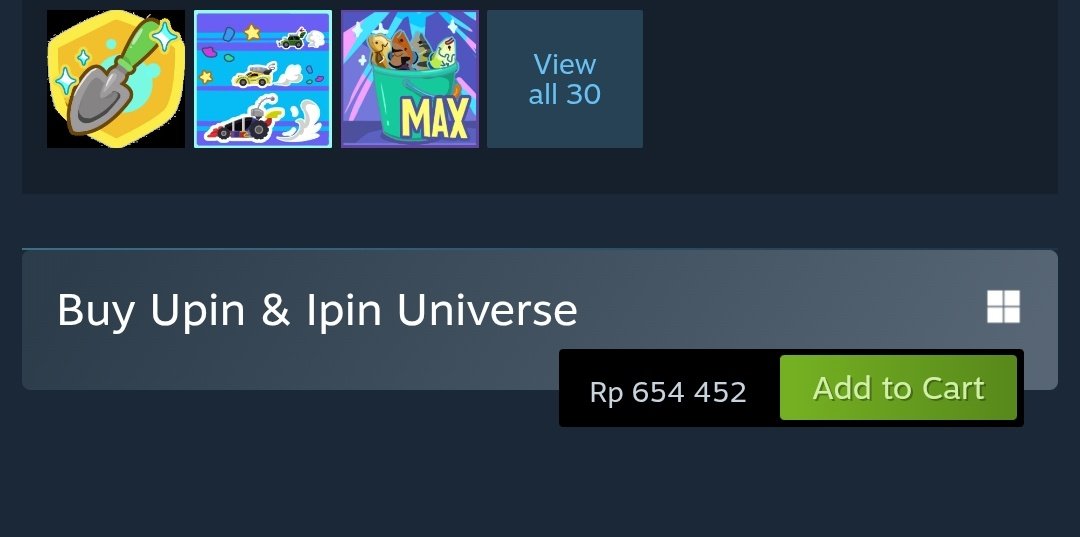The height and width of the screenshot is (537, 1080).
Task: Click the green-handled trowel in the badge
Action: (x=114, y=81)
